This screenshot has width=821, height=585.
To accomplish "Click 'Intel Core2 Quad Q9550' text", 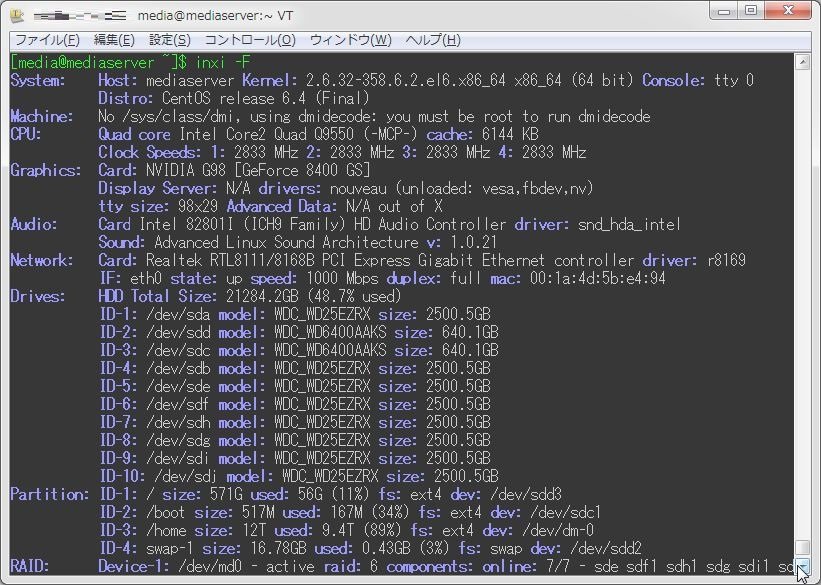I will point(267,134).
